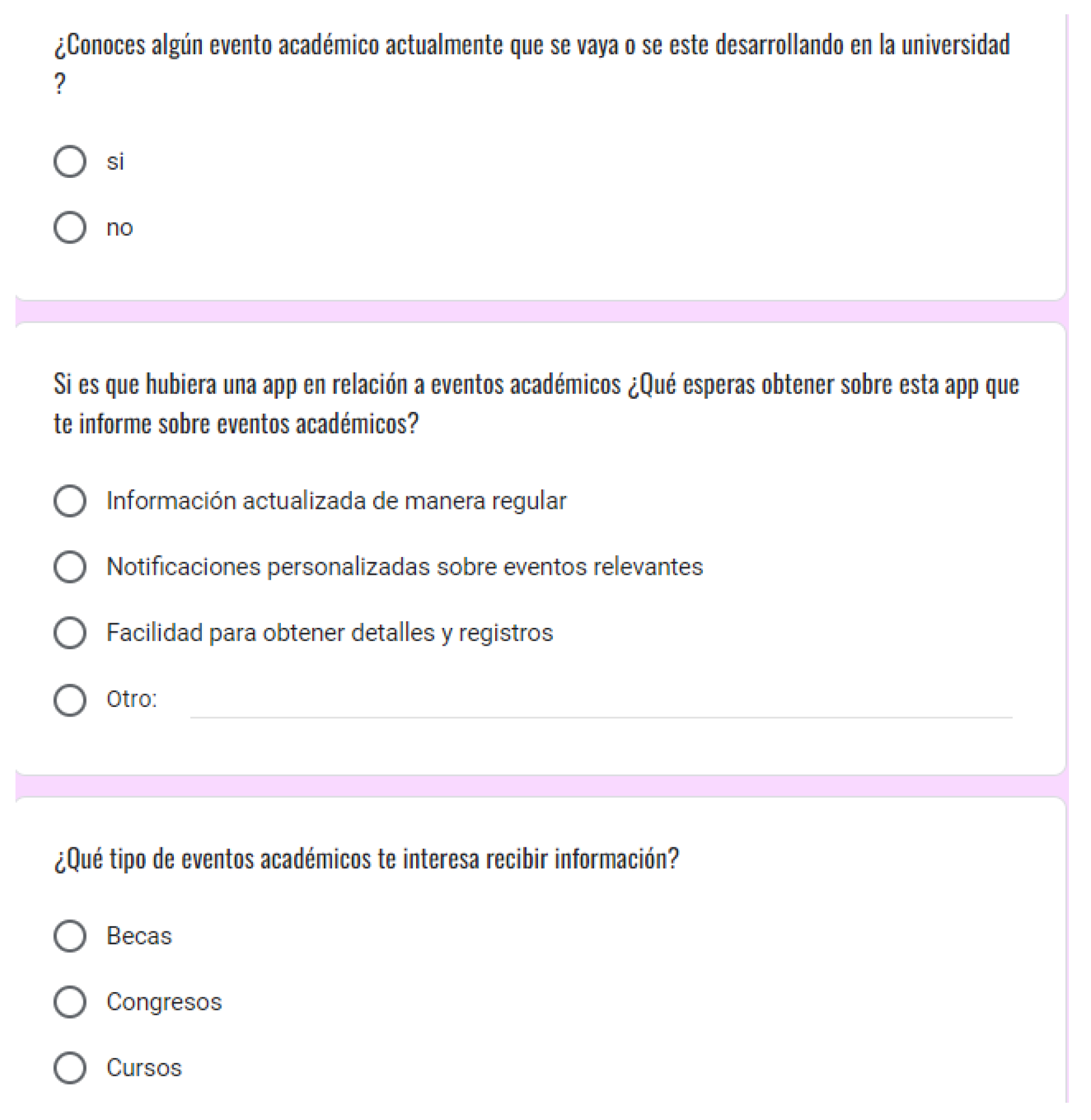1091x1120 pixels.
Task: Click the '¿Conoces algún evento académico' question title
Action: coord(531,45)
